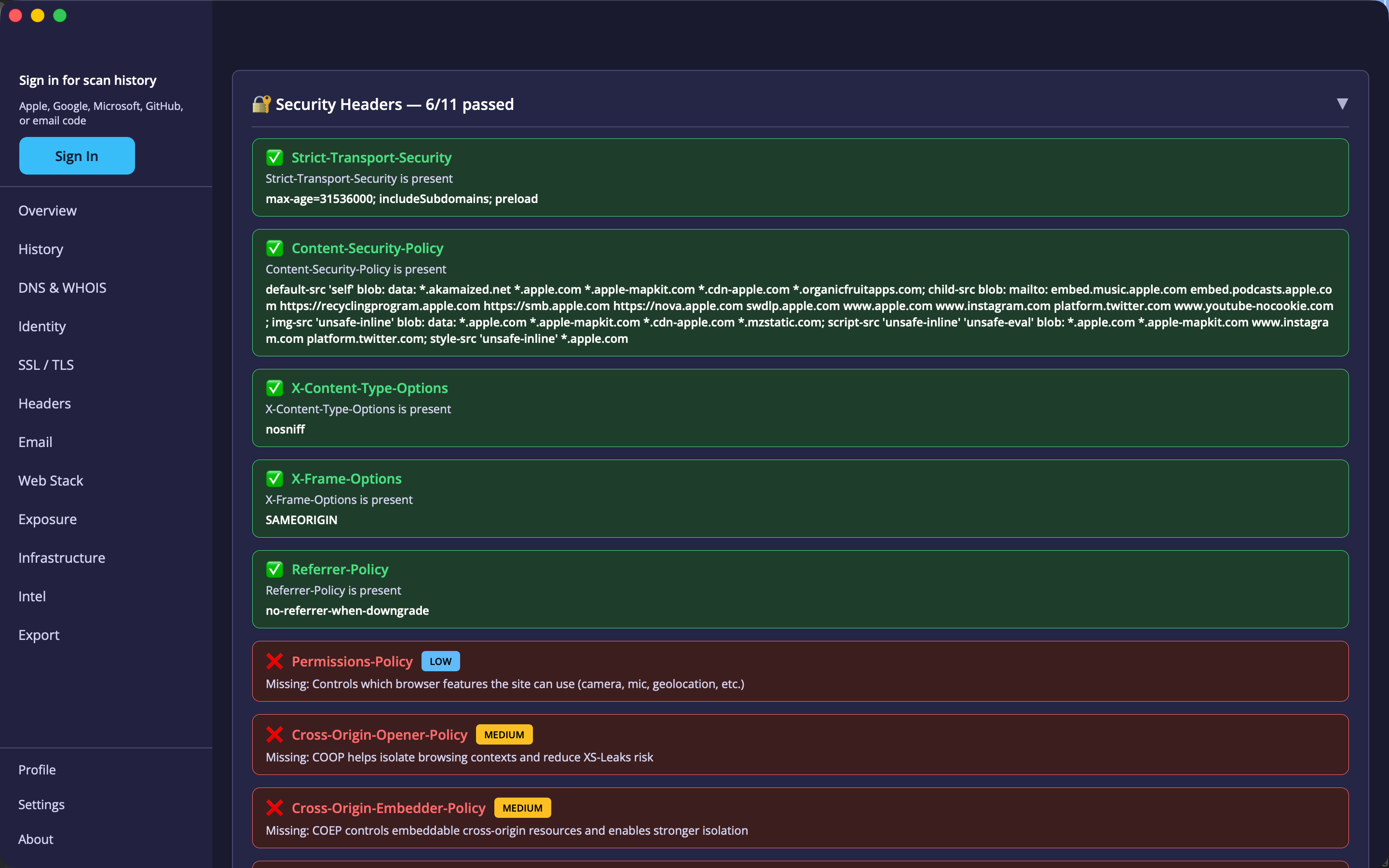Open the Overview section
Viewport: 1389px width, 868px height.
click(x=48, y=211)
